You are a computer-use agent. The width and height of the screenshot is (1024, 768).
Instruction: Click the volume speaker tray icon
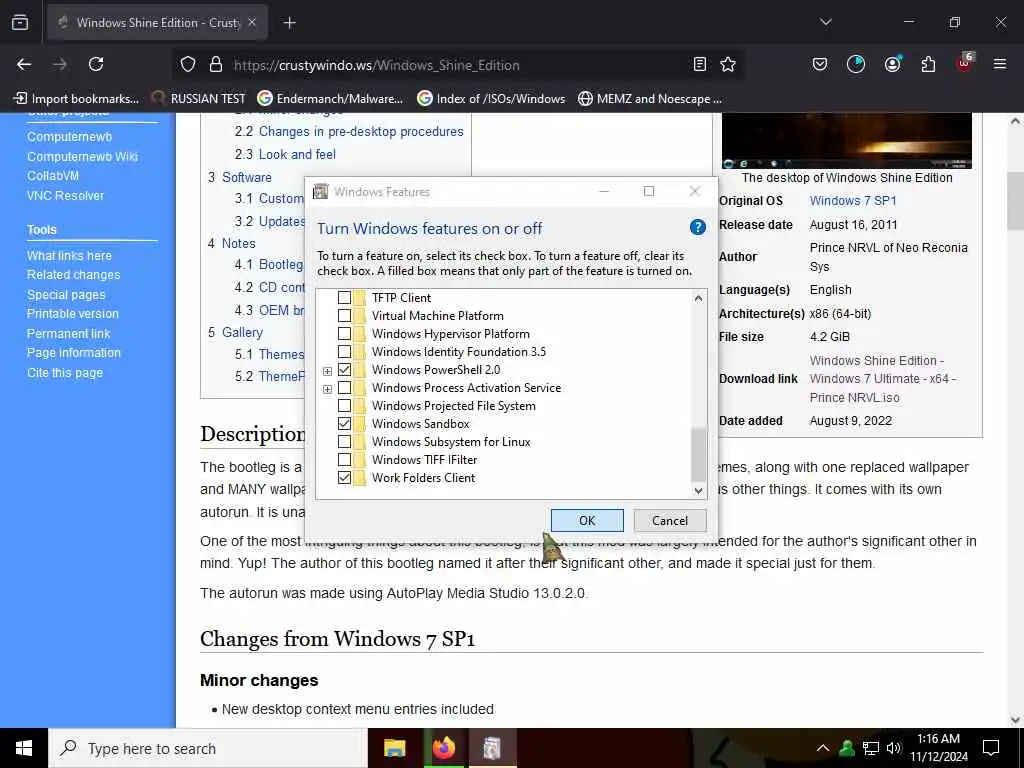[x=894, y=748]
